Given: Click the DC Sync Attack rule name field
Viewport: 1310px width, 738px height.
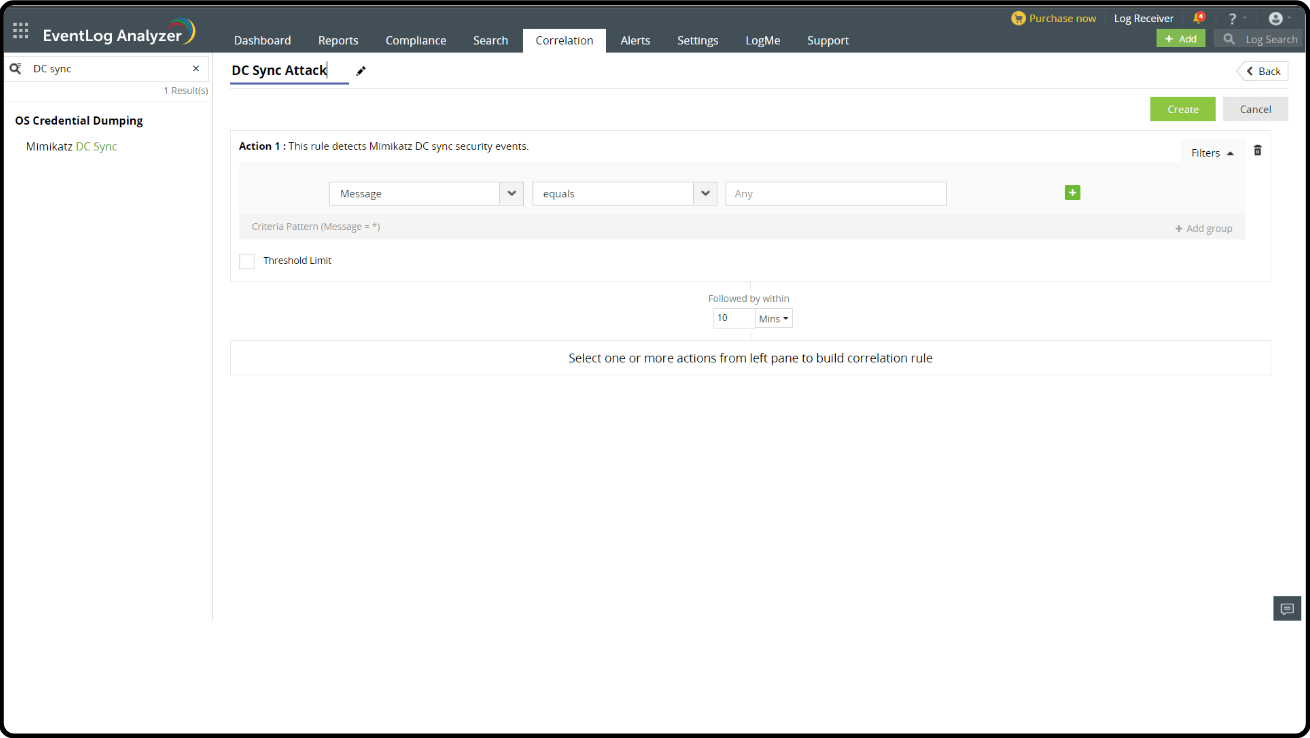Looking at the screenshot, I should [x=289, y=71].
